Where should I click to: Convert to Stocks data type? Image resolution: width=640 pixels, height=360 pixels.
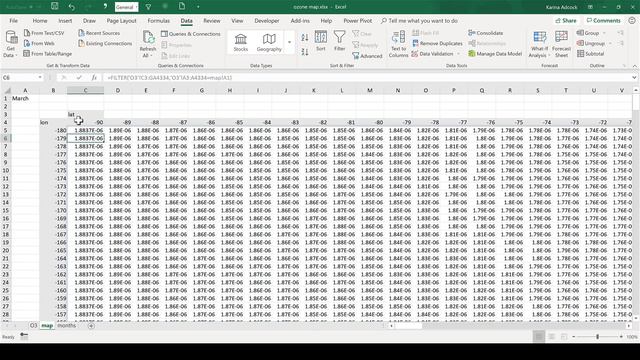pyautogui.click(x=240, y=42)
